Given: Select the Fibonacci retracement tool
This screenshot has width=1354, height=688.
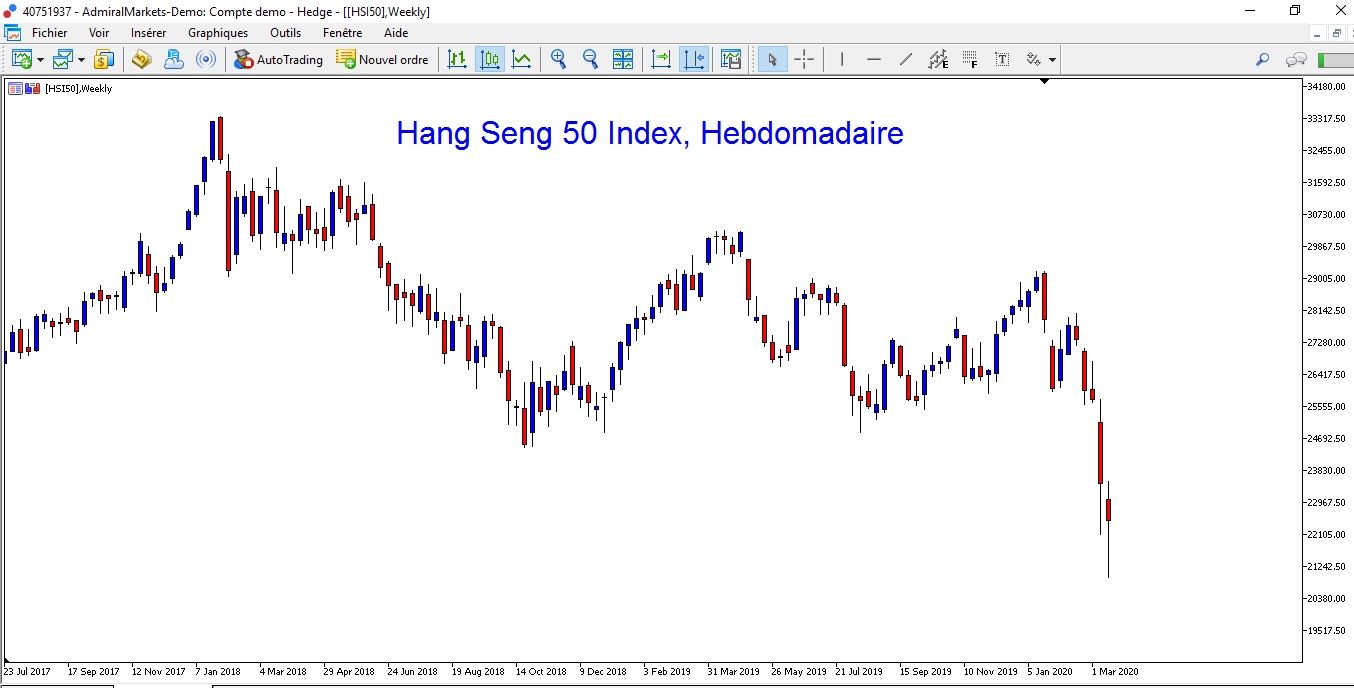Looking at the screenshot, I should click(970, 59).
